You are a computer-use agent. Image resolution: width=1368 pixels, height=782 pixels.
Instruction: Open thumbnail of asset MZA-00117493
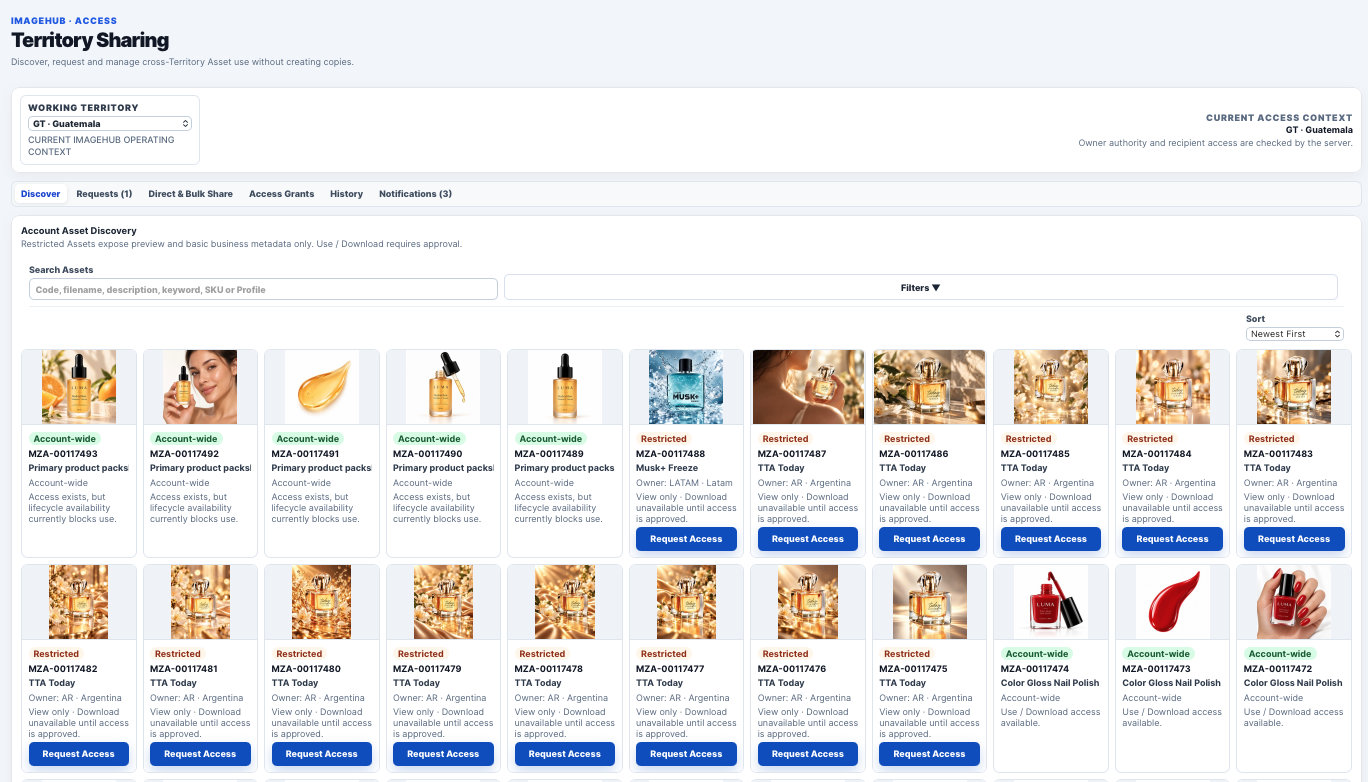coord(79,387)
